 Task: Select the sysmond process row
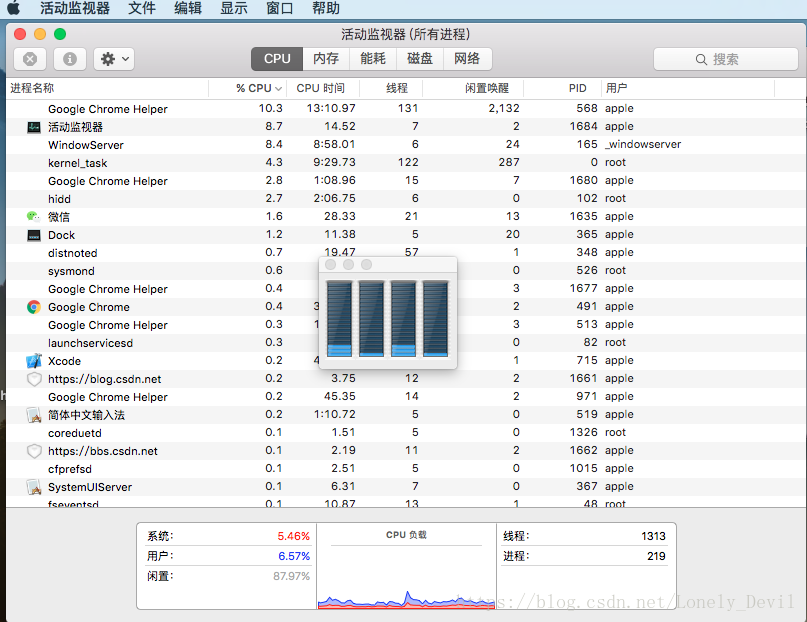406,271
